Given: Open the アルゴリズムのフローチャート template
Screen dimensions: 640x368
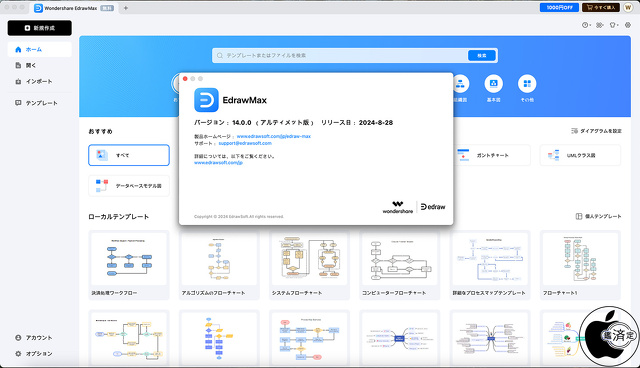Looking at the screenshot, I should [219, 265].
